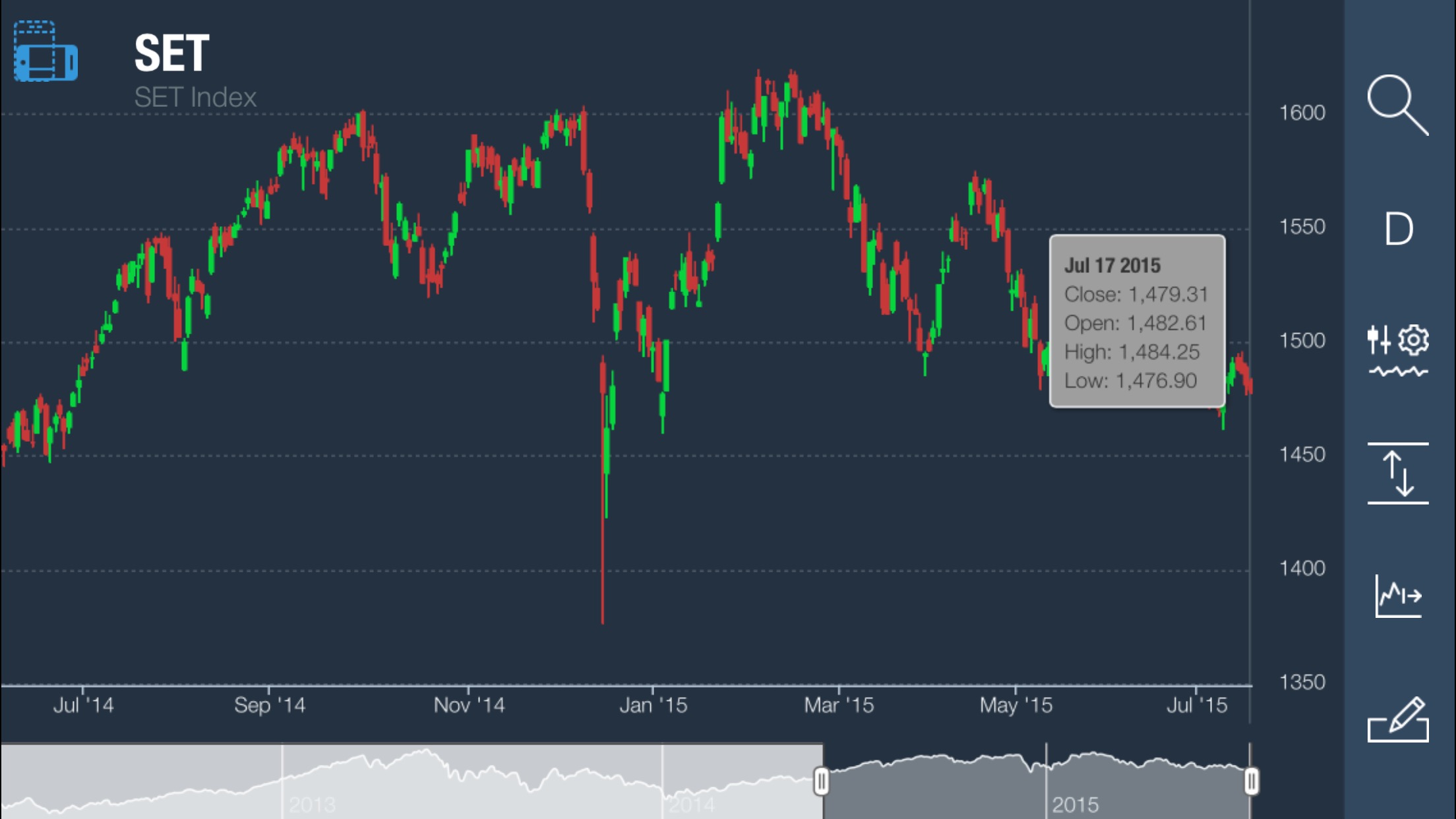
Task: Click Open: 1,482.61 in tooltip
Action: point(1136,323)
